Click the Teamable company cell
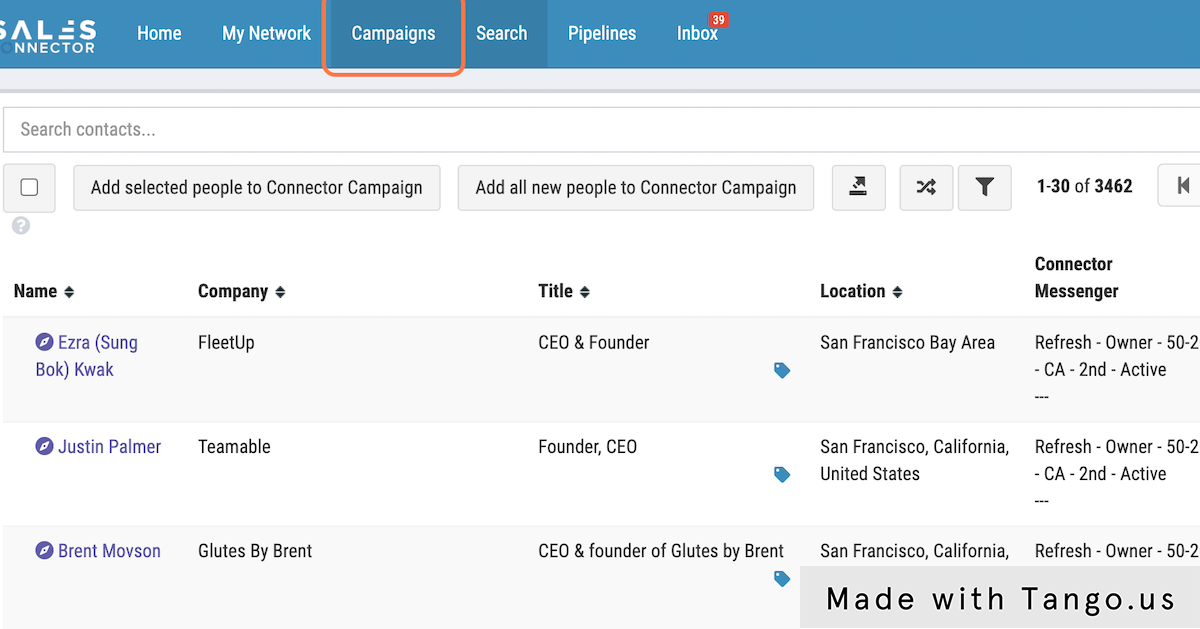The width and height of the screenshot is (1200, 629). pos(234,447)
